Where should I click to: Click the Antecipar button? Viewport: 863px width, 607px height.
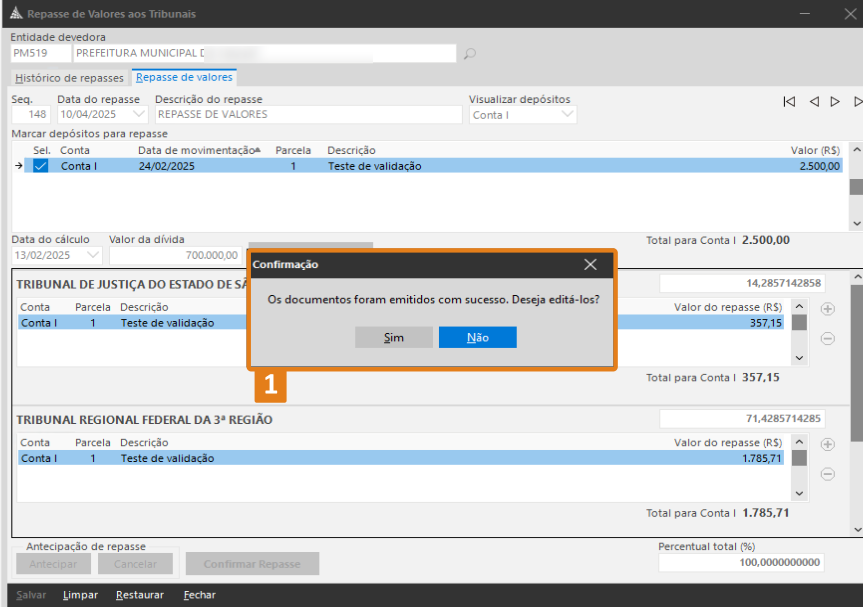tap(53, 564)
